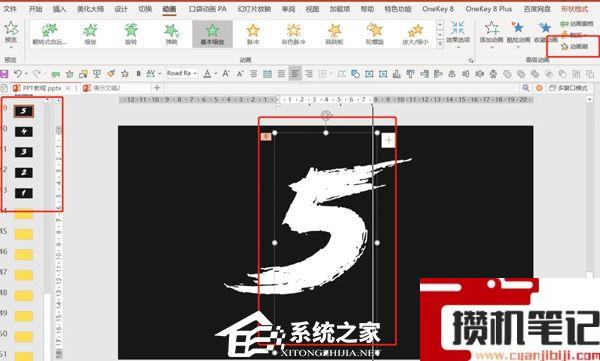Select the slide thumbnail showing number 5
Screen dimensions: 600x361
click(x=24, y=111)
